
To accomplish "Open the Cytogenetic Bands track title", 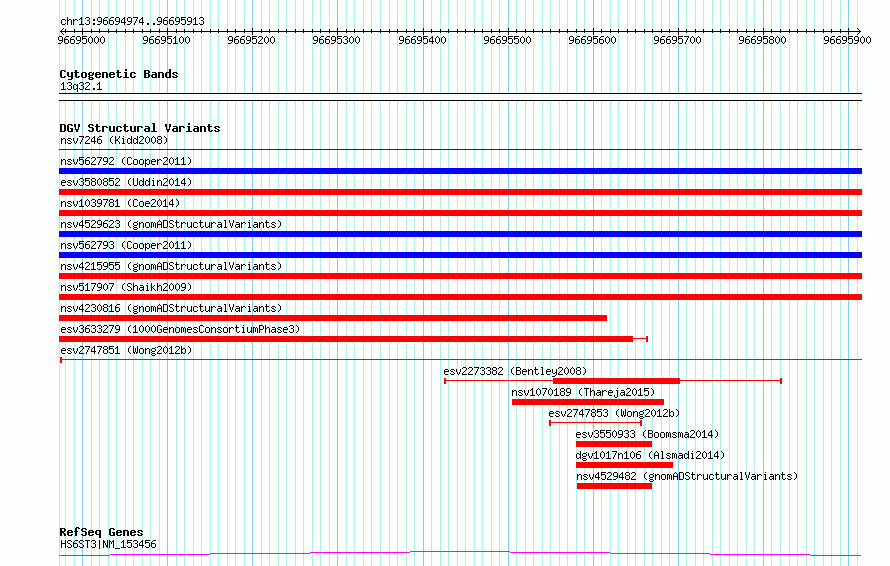I will point(119,74).
